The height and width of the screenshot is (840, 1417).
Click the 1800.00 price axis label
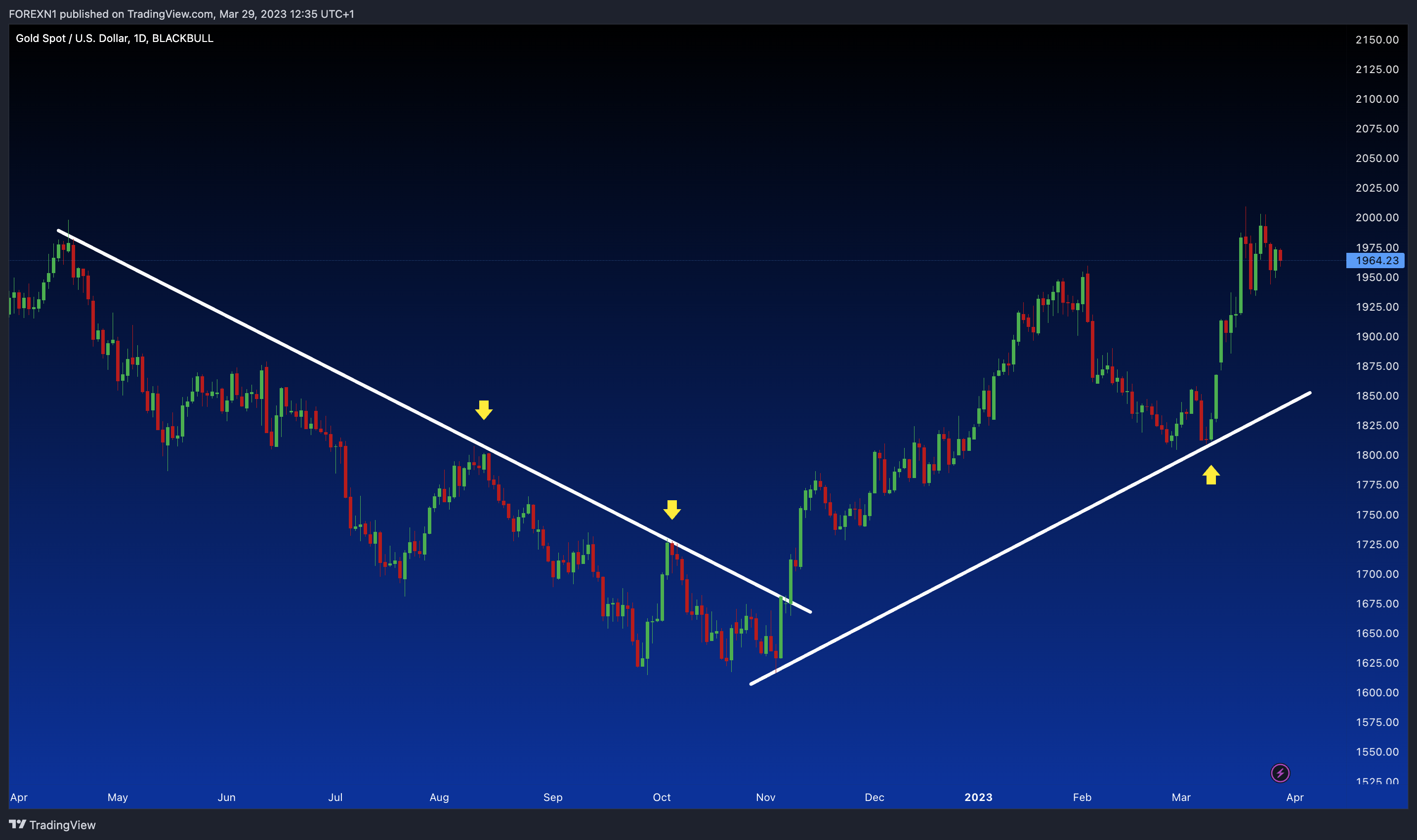pyautogui.click(x=1377, y=455)
